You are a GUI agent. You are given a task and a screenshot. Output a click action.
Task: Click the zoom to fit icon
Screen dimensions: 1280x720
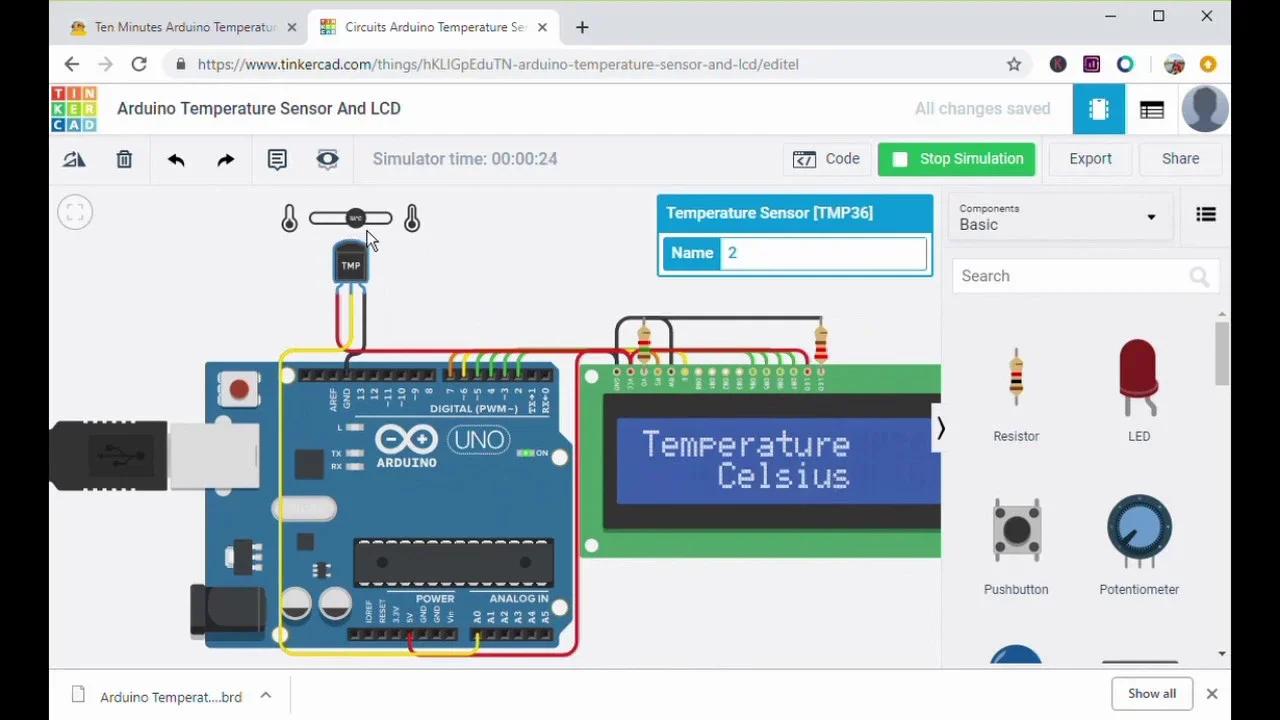[x=75, y=212]
